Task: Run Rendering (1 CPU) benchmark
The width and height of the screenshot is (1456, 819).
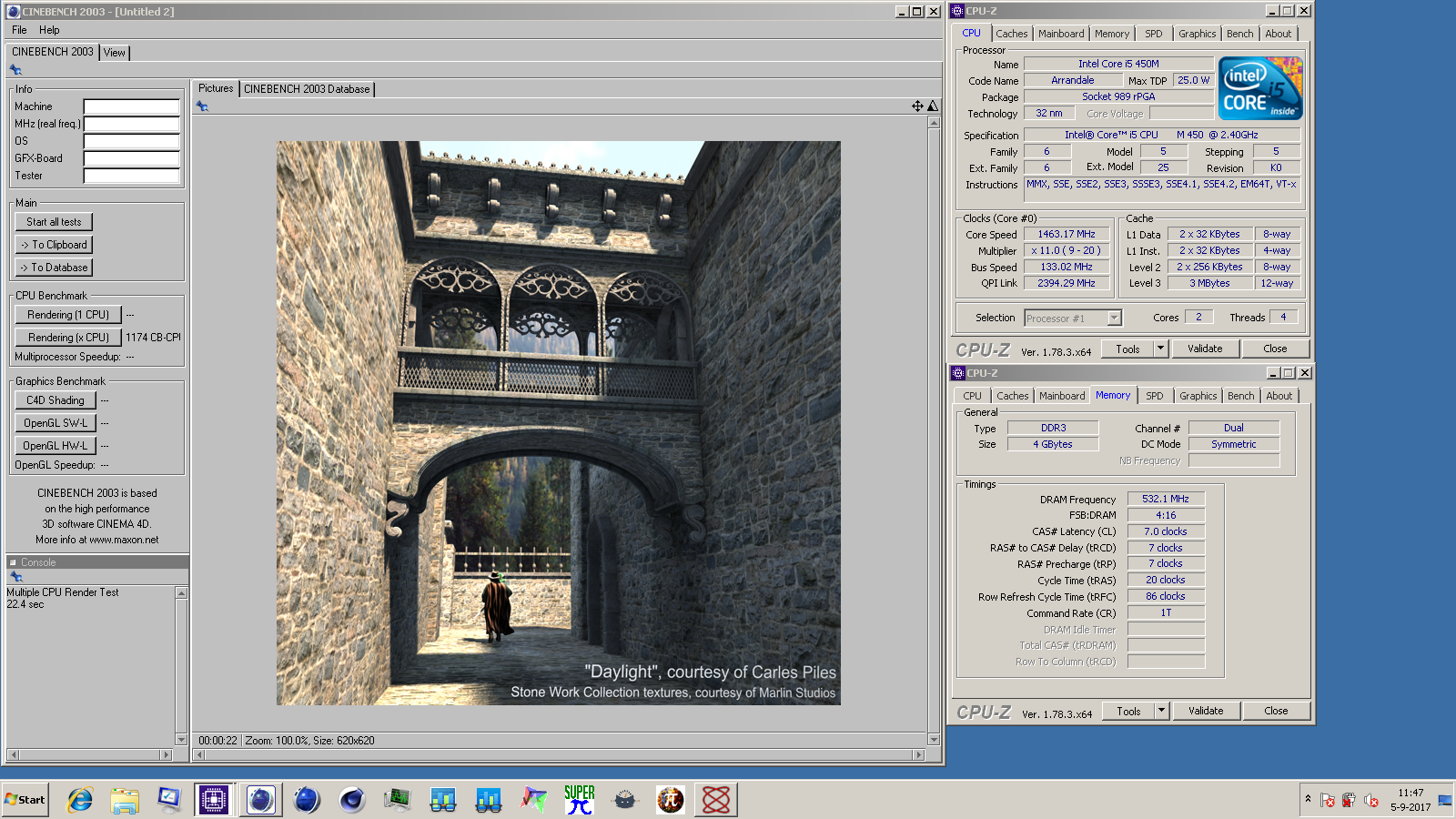Action: [68, 315]
